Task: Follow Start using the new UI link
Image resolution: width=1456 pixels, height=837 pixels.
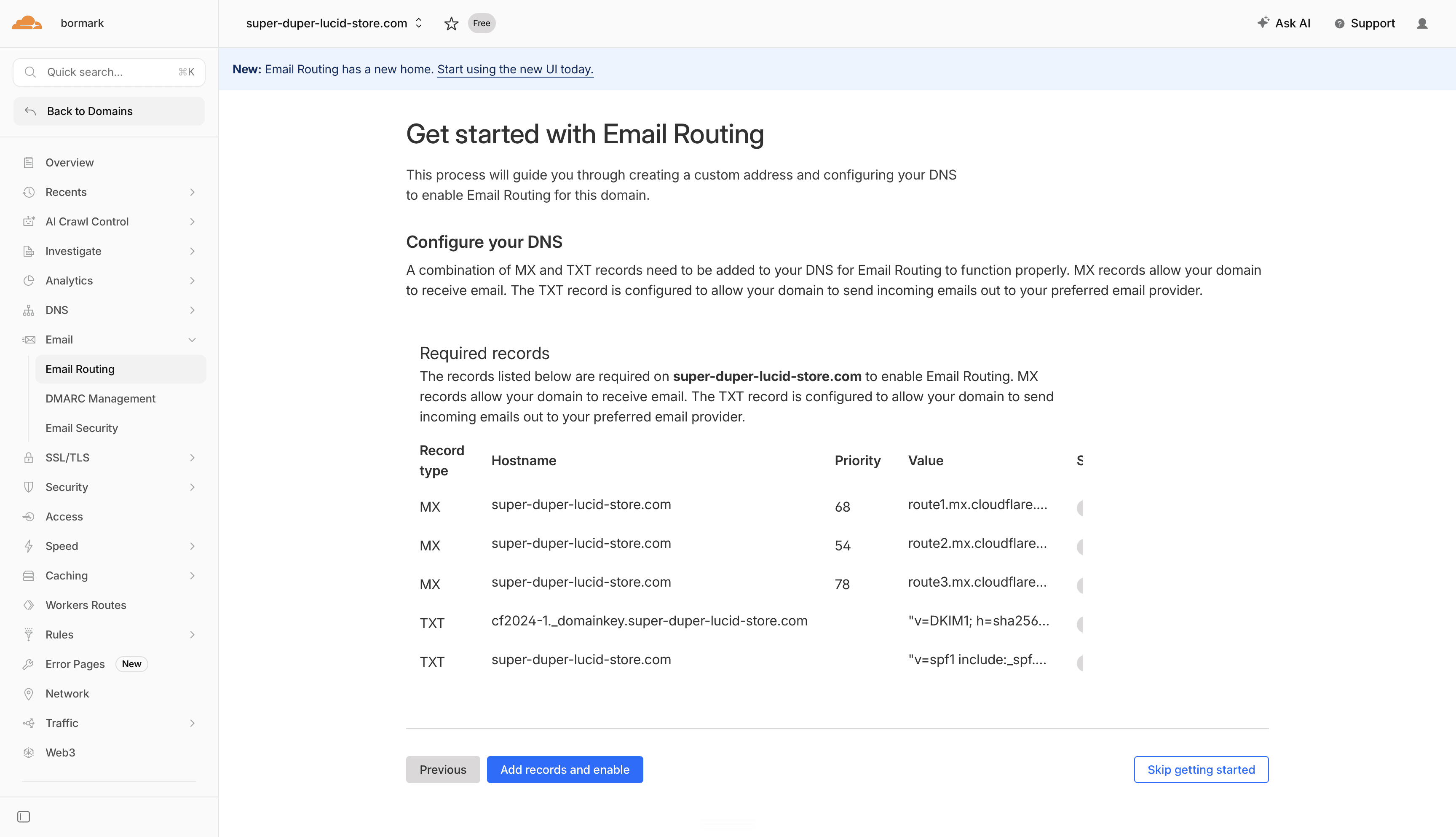Action: pyautogui.click(x=515, y=69)
